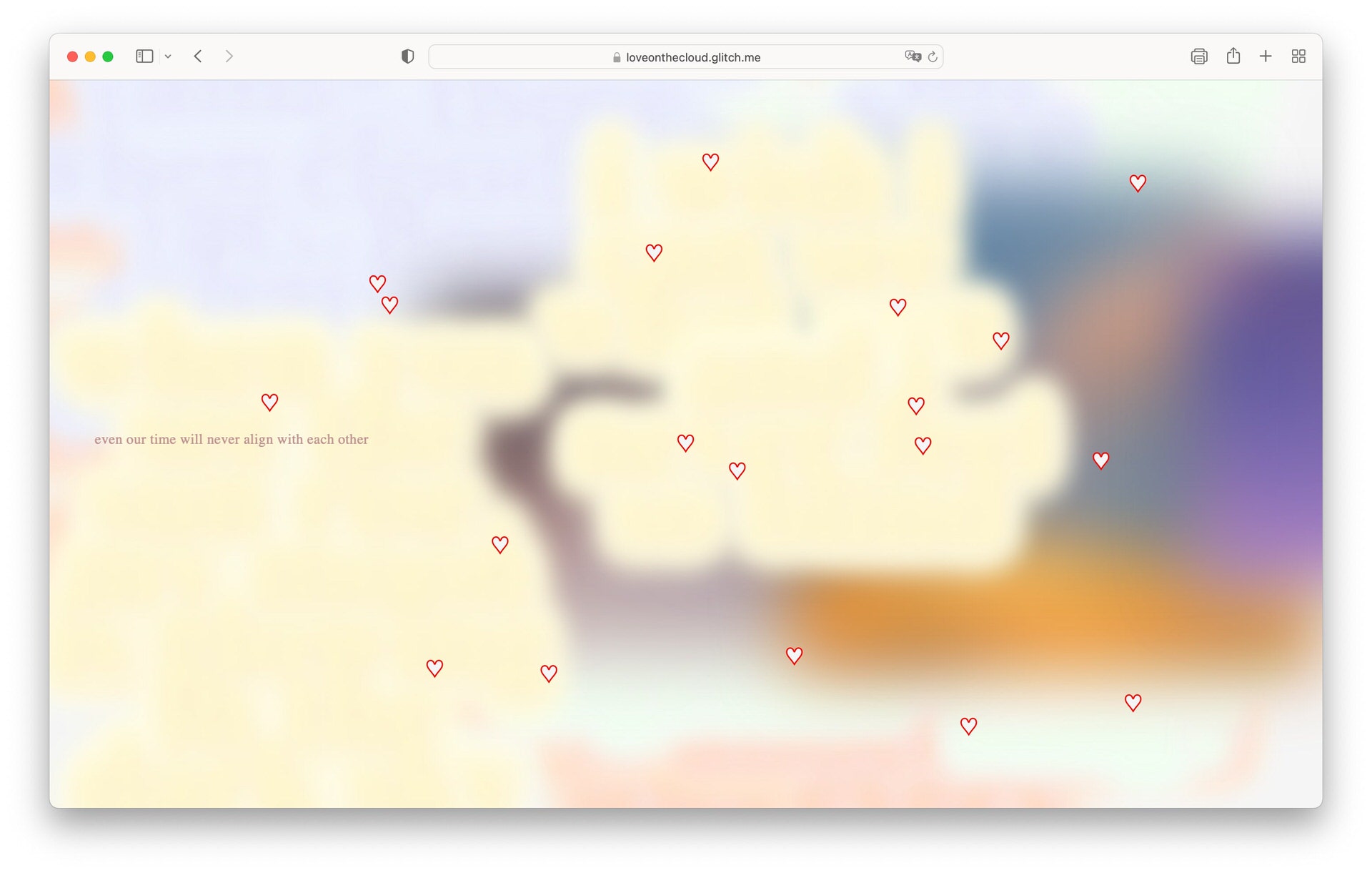Reload the current page

pos(933,56)
